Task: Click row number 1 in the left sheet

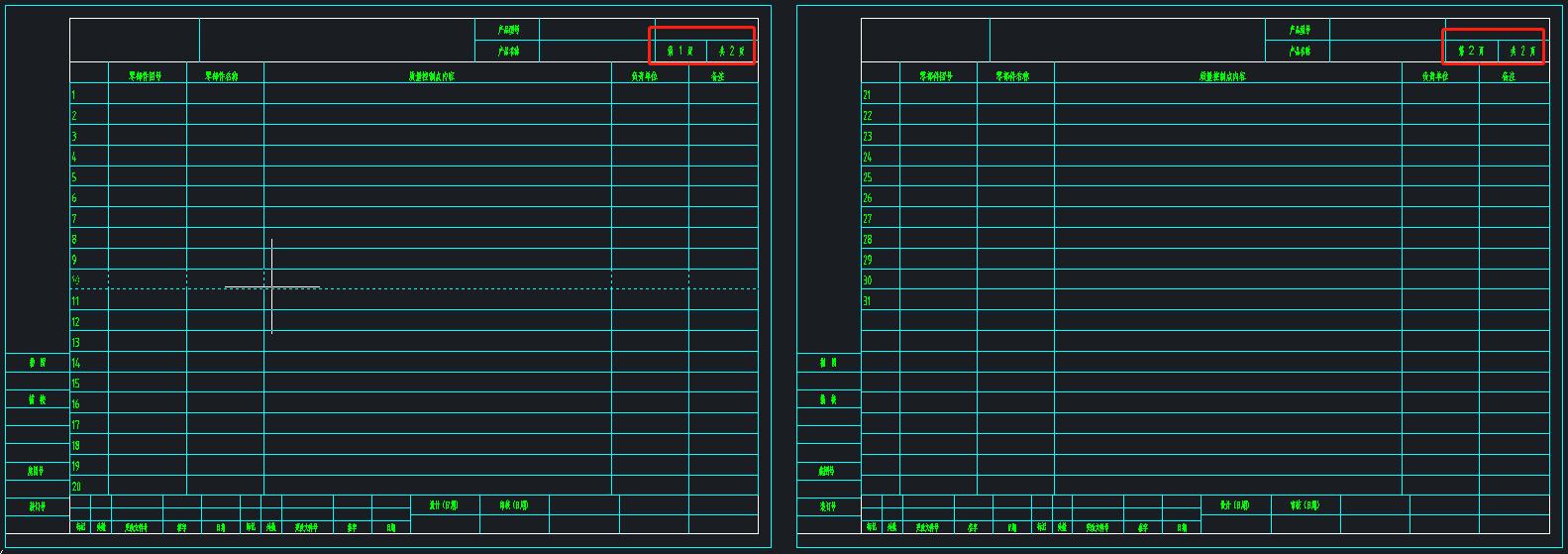Action: coord(73,95)
